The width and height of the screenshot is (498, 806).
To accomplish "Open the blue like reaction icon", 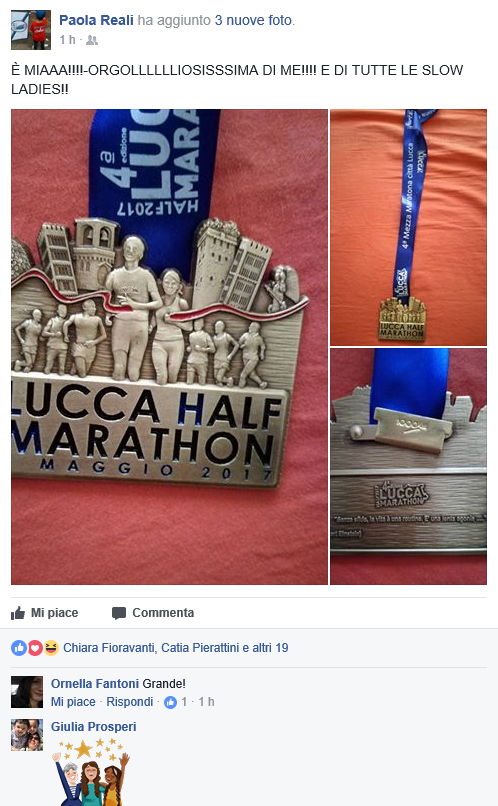I will coord(19,648).
